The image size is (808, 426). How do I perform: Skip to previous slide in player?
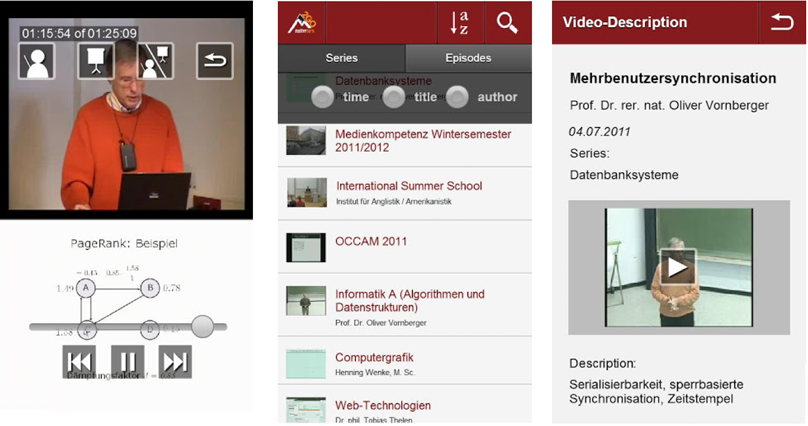tap(79, 361)
